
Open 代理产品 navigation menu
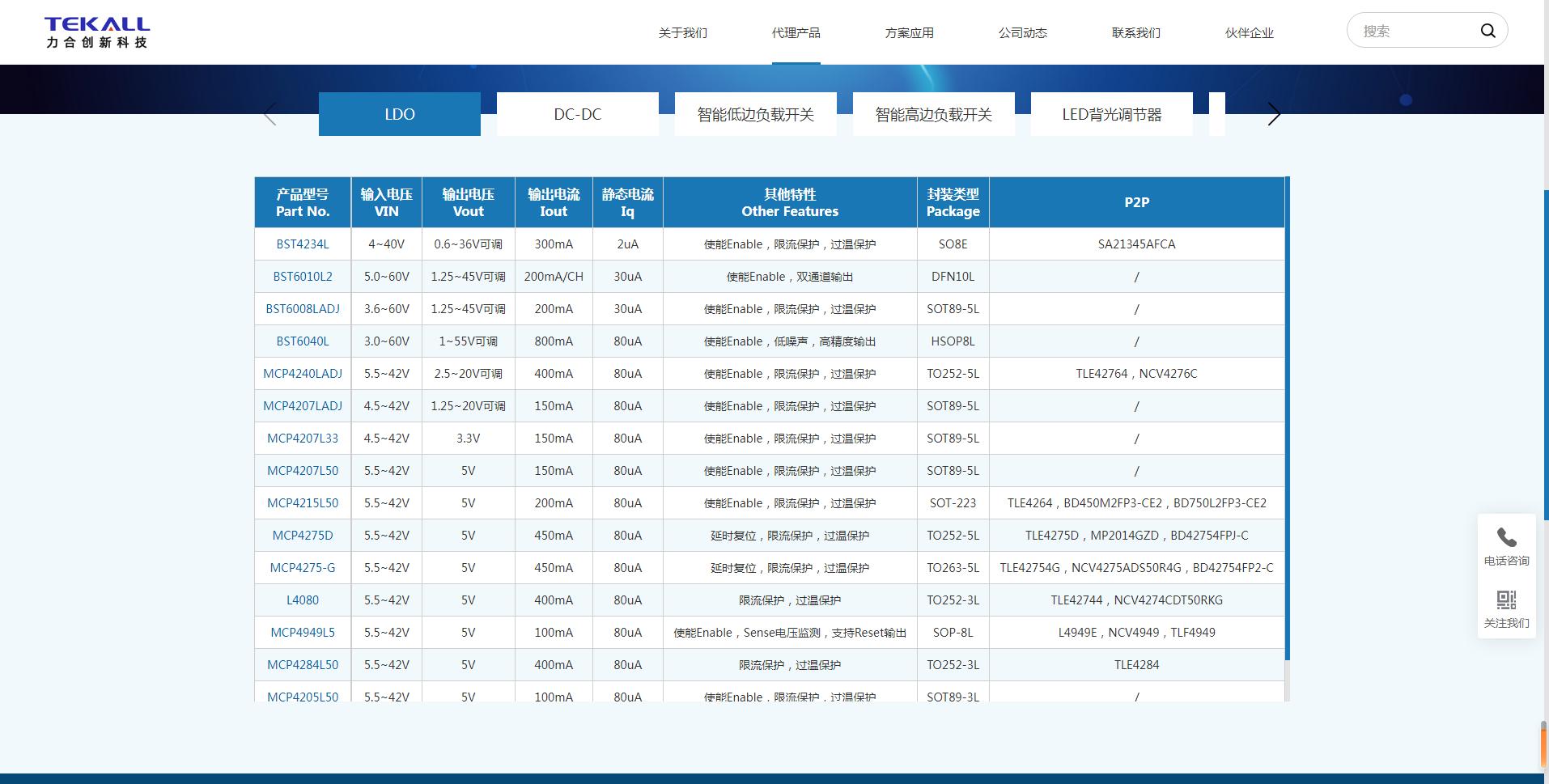[x=796, y=32]
